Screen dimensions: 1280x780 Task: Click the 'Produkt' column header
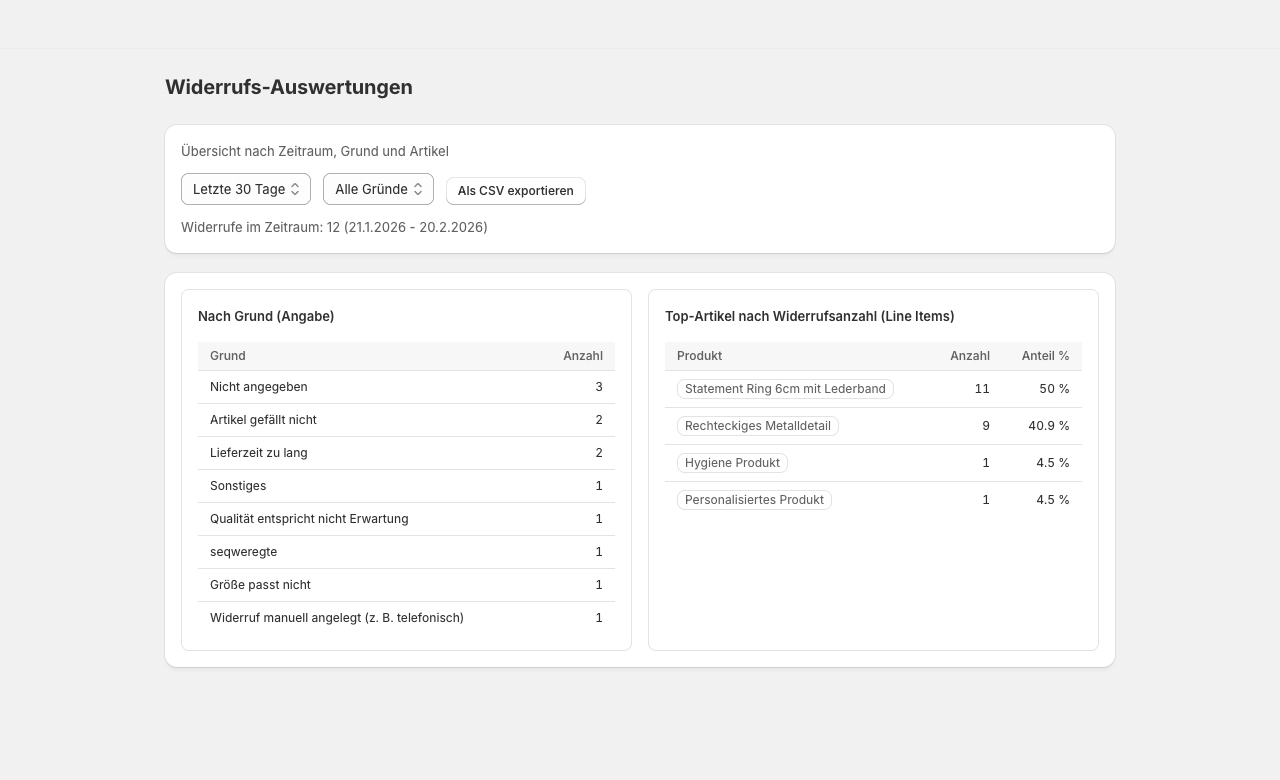tap(699, 356)
